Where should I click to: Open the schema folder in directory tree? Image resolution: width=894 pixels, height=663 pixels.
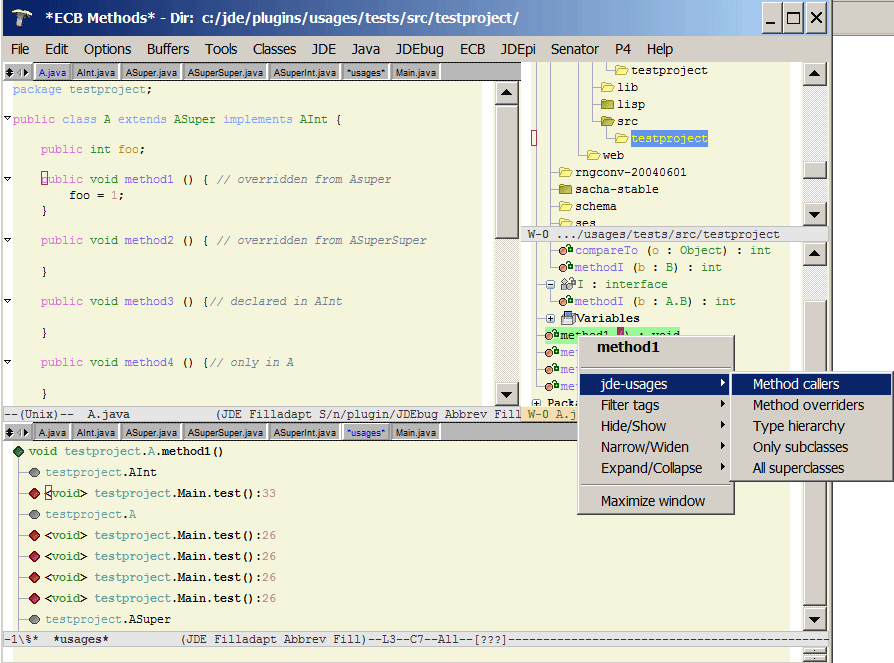[595, 206]
